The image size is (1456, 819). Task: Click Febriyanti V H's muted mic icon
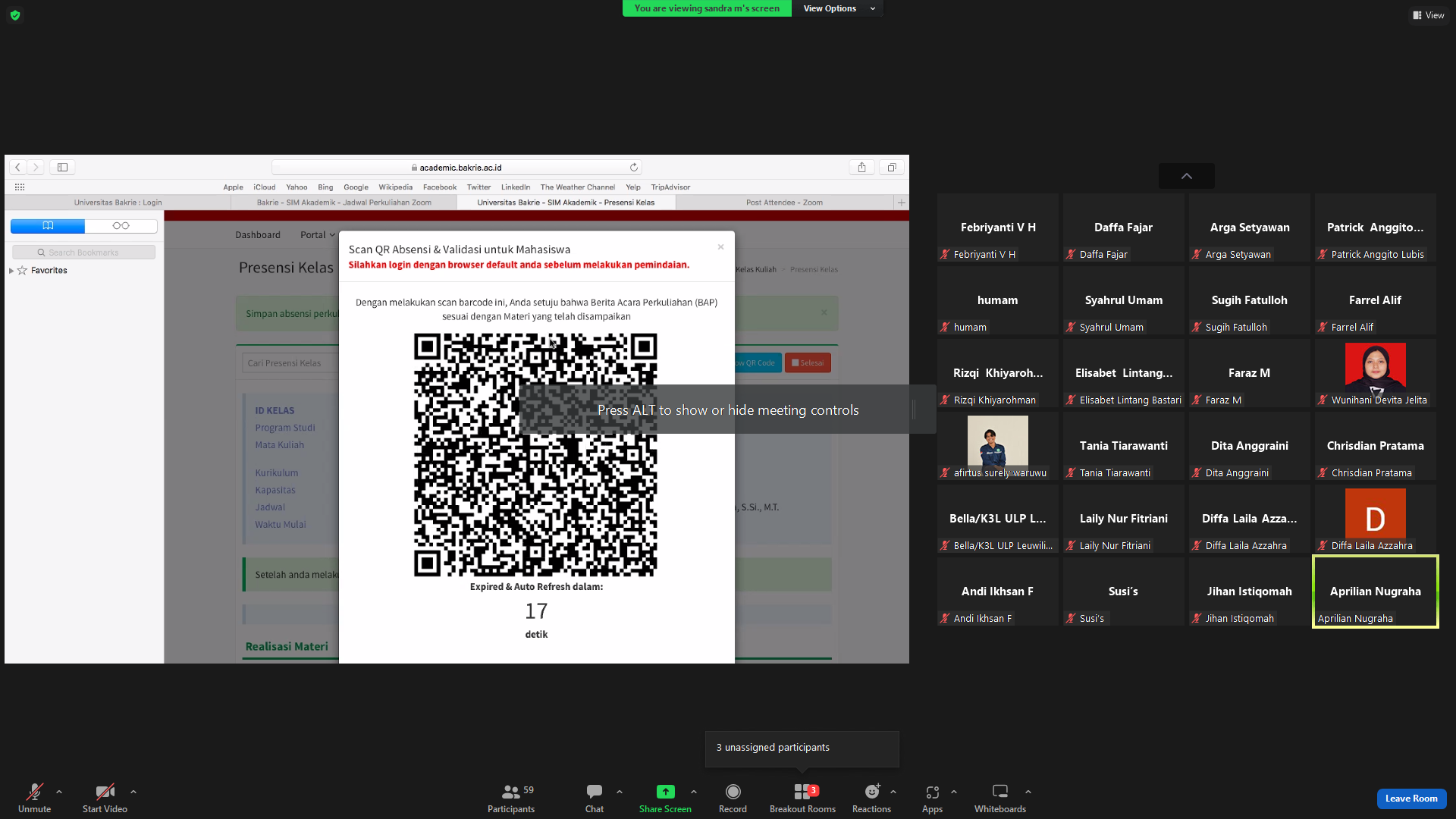pos(945,255)
